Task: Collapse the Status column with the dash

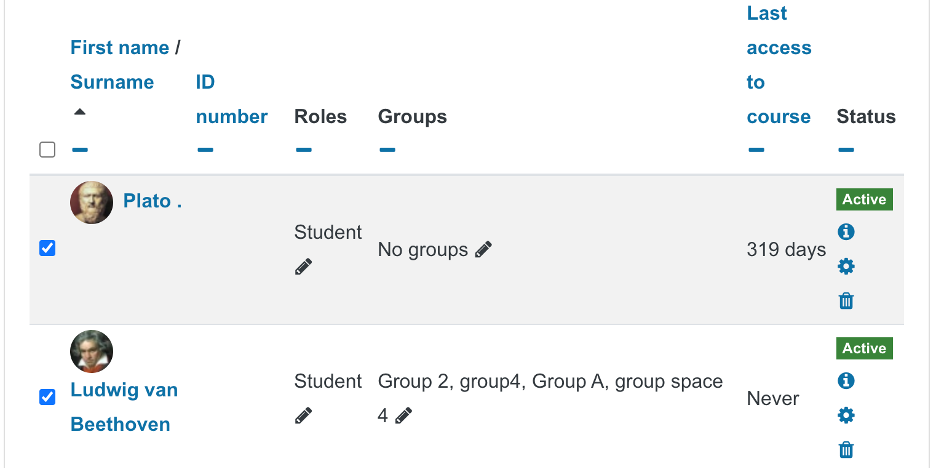Action: (846, 150)
